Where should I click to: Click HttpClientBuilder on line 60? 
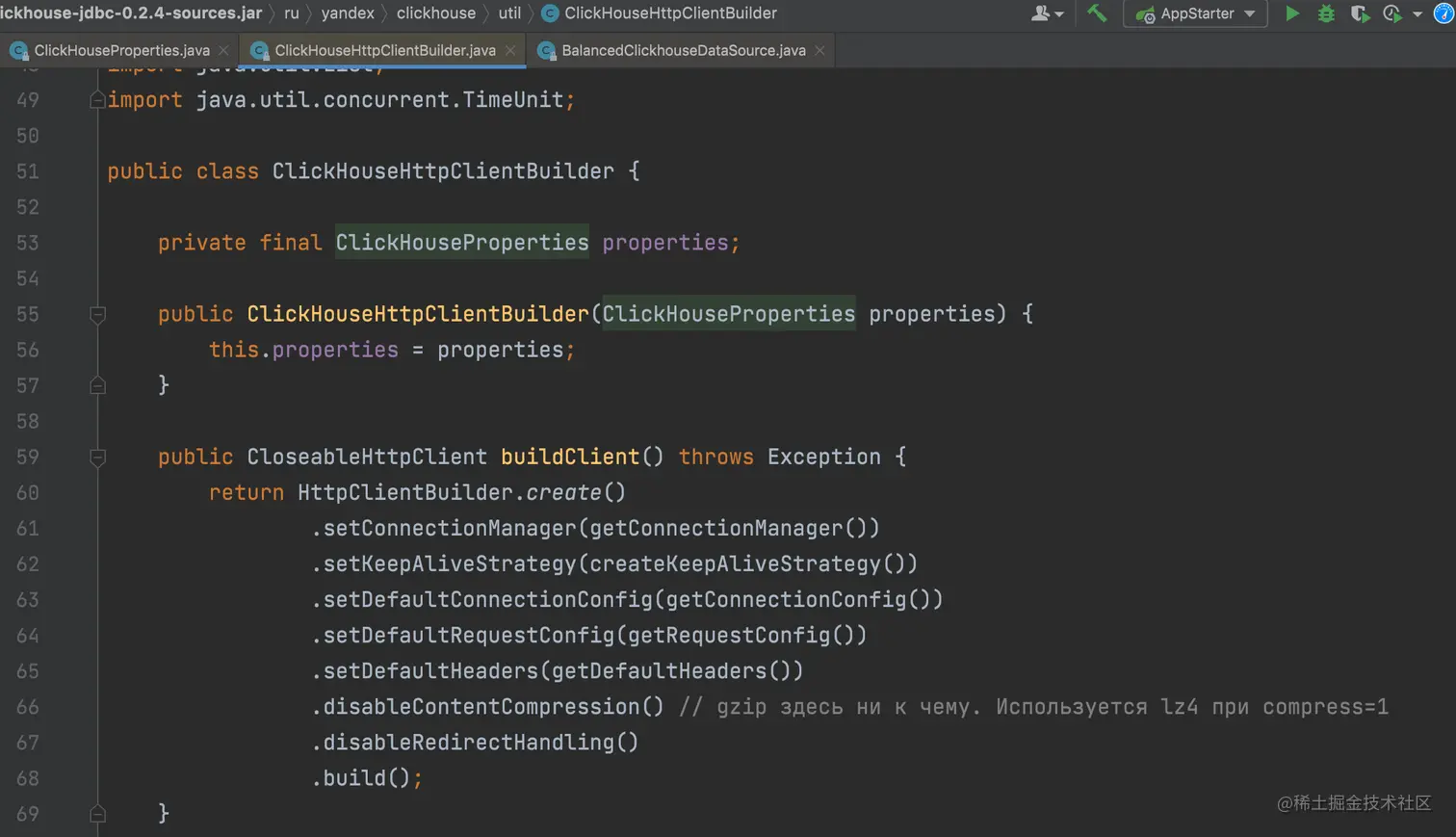coord(405,493)
